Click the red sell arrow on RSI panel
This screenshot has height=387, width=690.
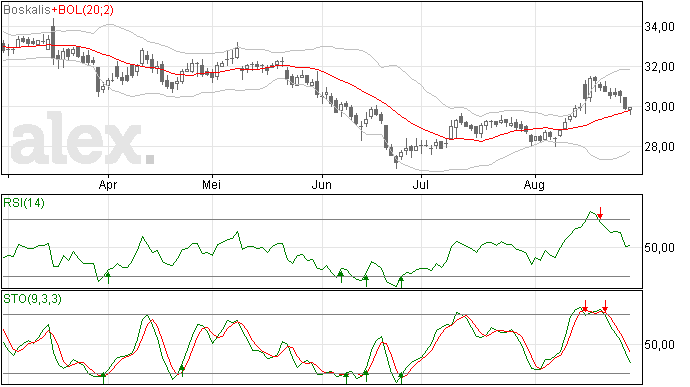click(x=600, y=213)
